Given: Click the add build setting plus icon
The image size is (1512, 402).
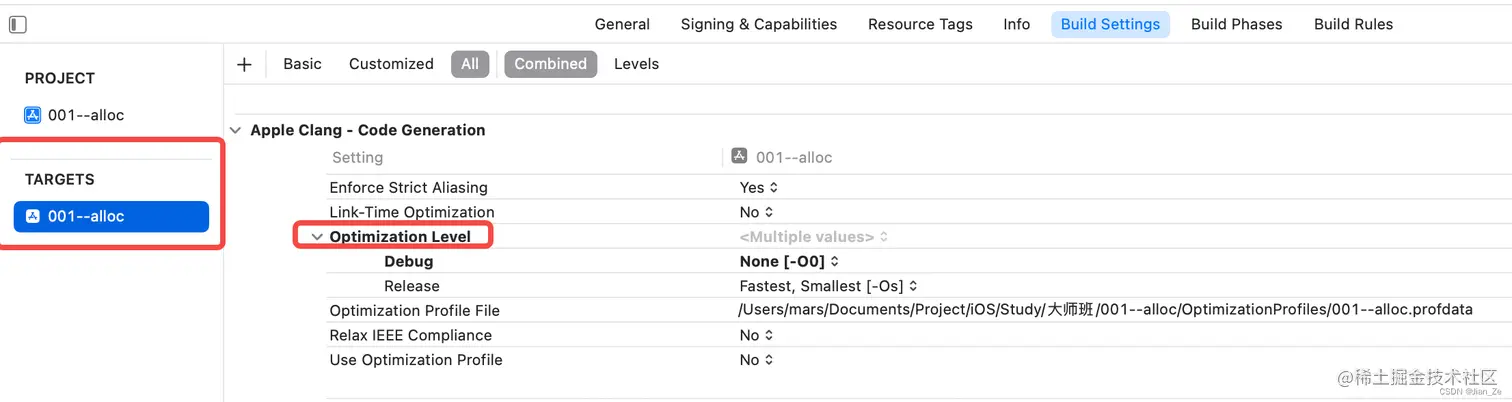Looking at the screenshot, I should pyautogui.click(x=244, y=64).
